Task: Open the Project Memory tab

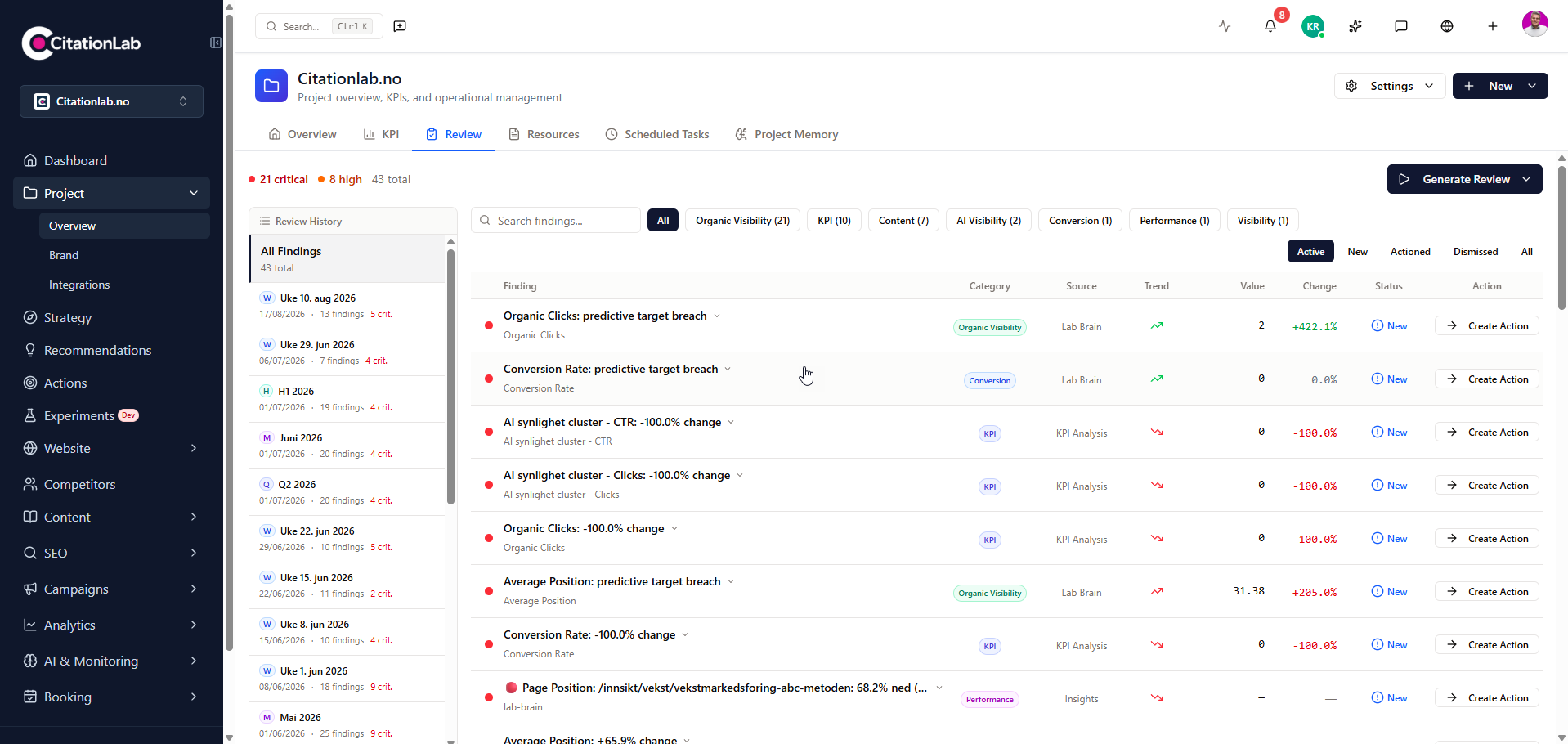Action: [786, 134]
